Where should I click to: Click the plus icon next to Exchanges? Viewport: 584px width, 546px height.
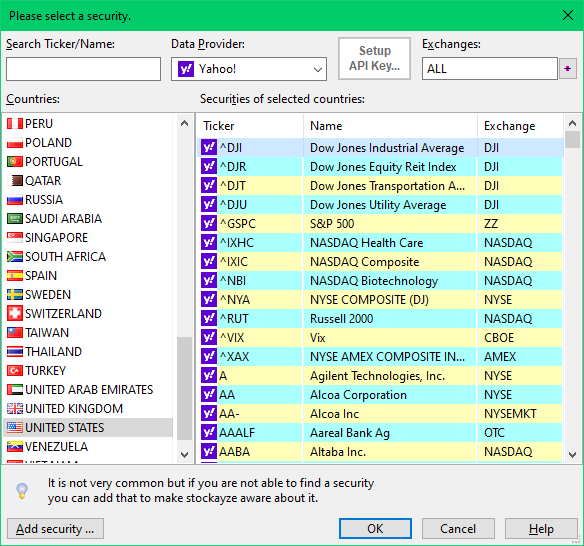click(568, 69)
